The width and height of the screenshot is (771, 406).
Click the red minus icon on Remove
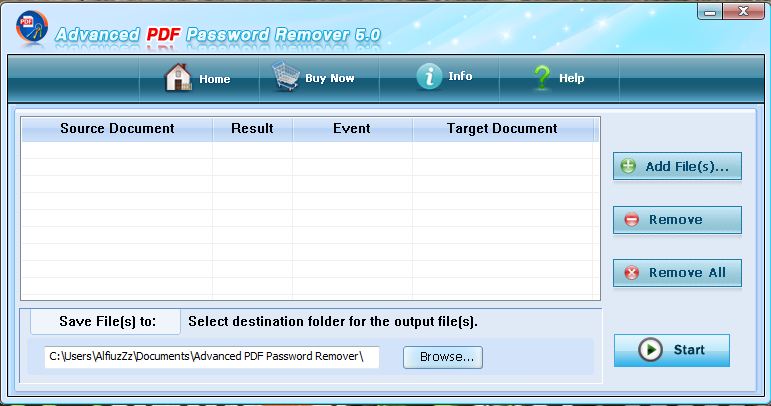(631, 219)
